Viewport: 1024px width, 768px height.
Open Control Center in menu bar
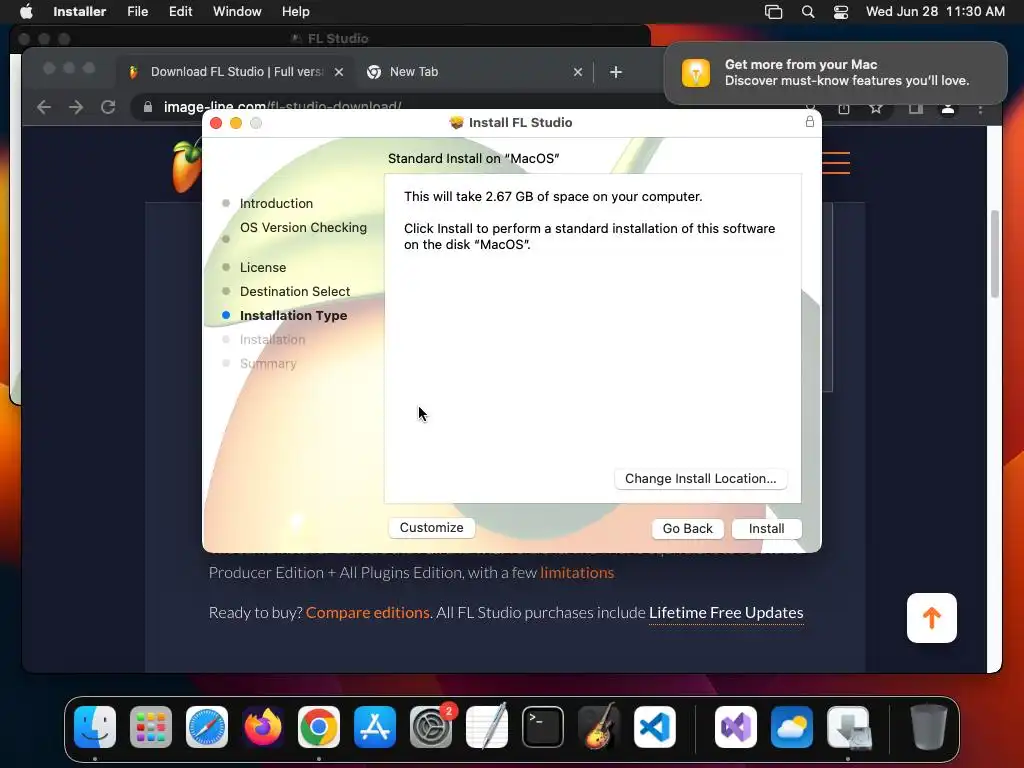point(840,12)
